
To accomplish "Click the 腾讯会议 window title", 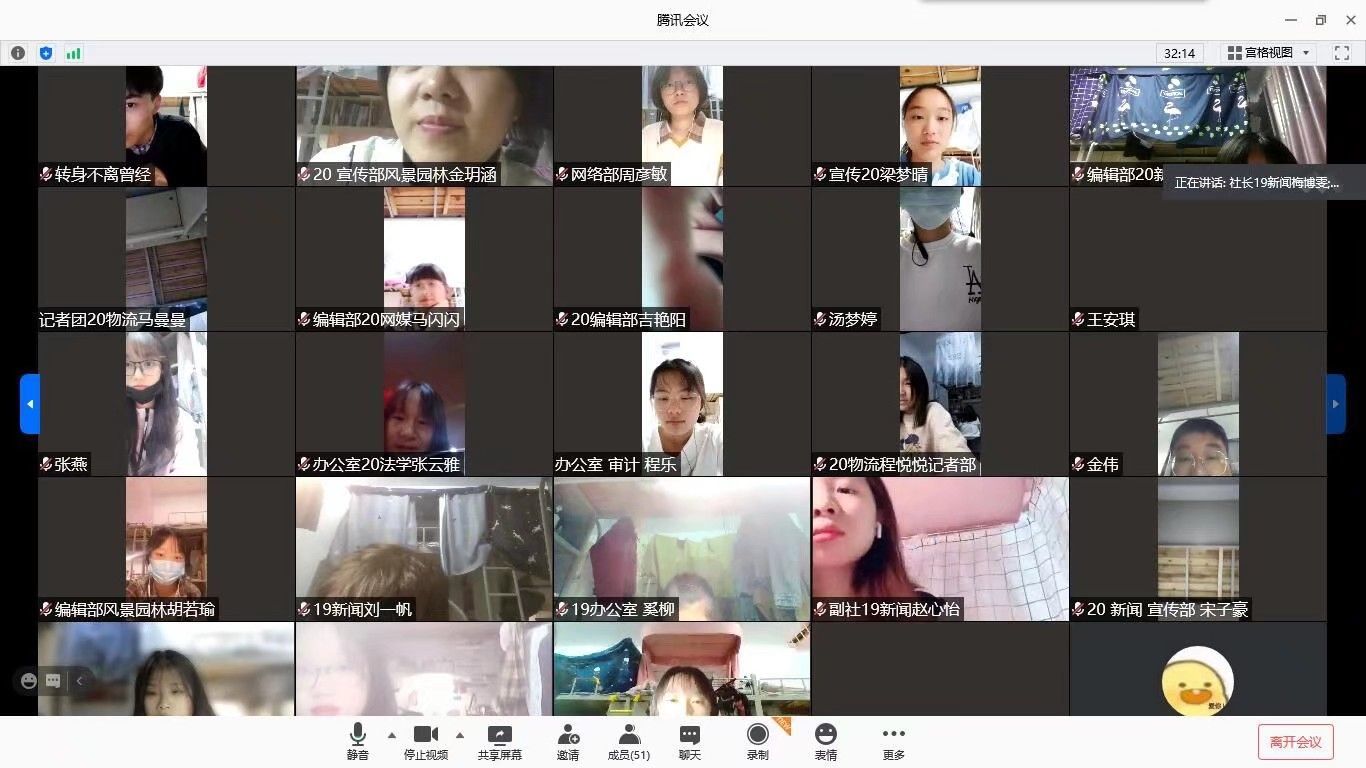I will point(683,20).
